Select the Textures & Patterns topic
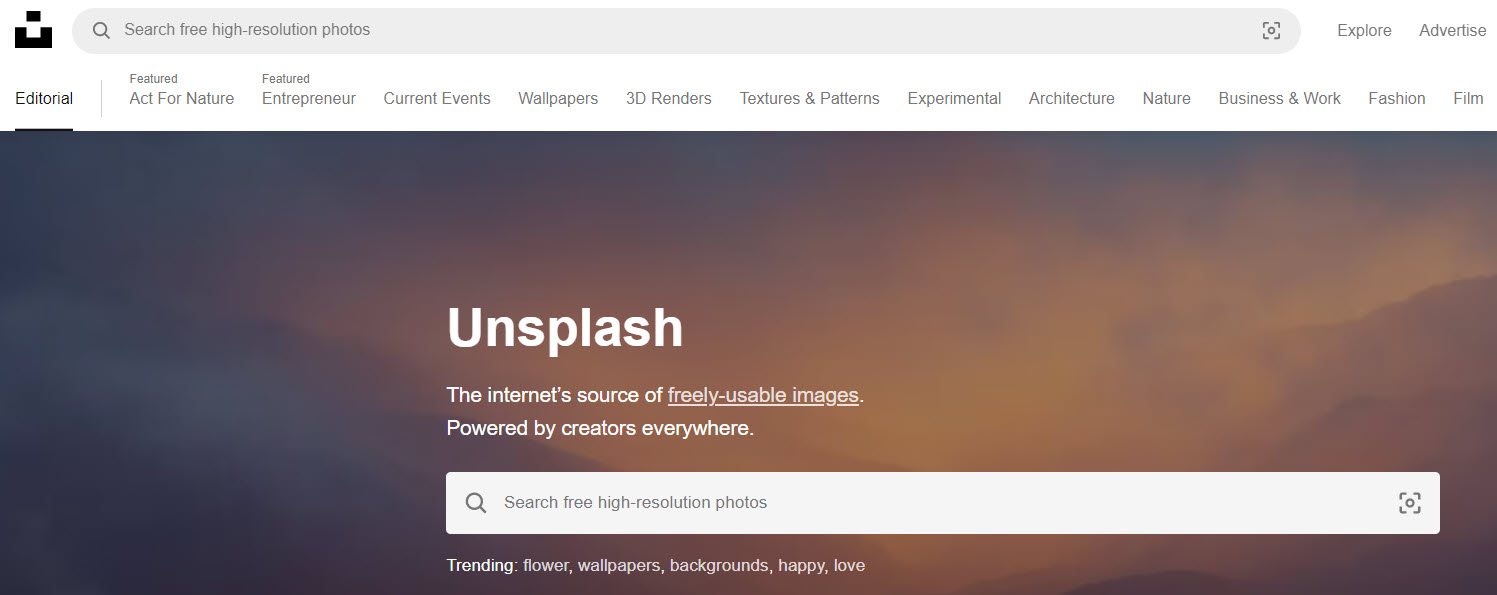 [x=810, y=98]
